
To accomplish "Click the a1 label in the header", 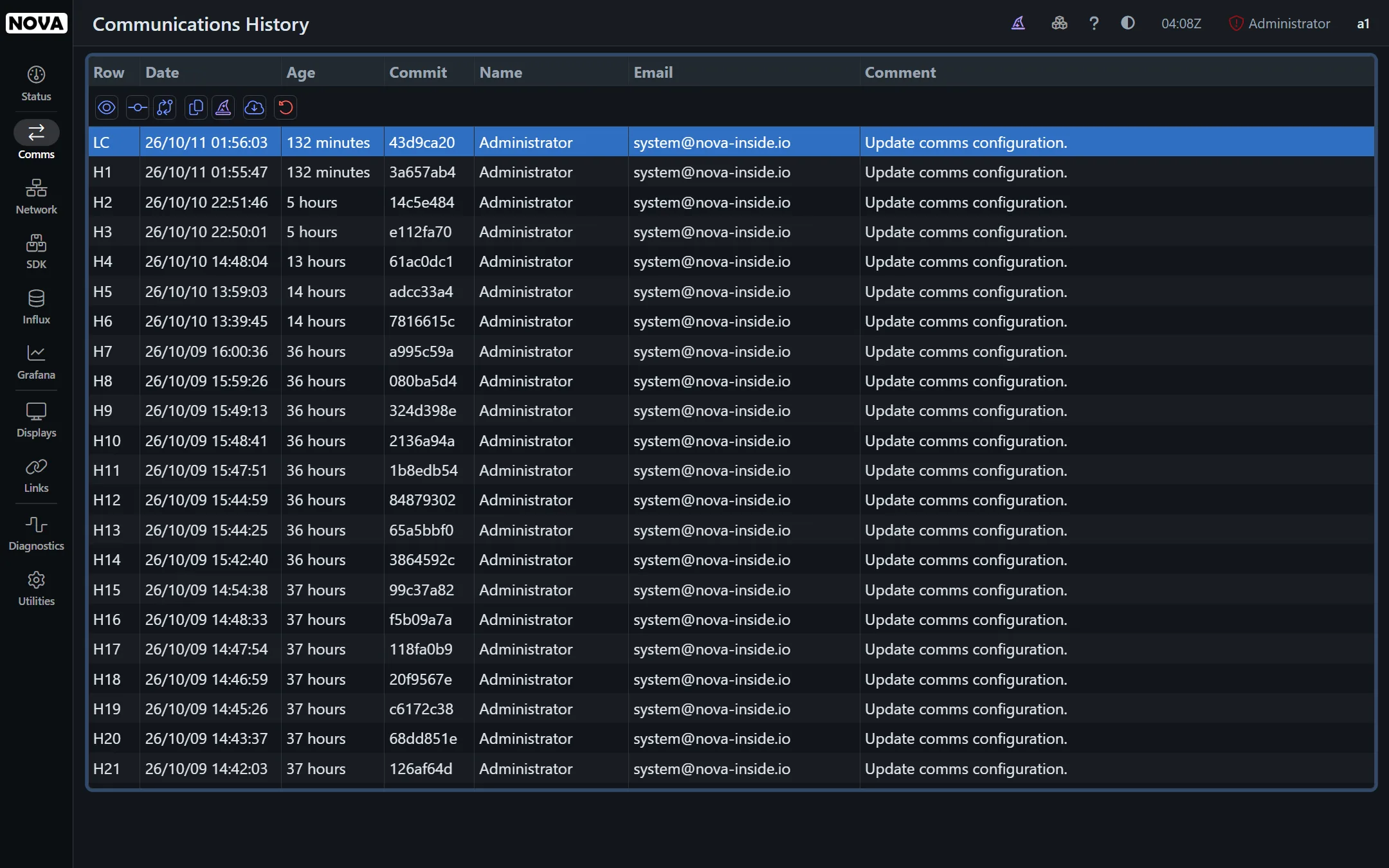I will click(x=1363, y=24).
